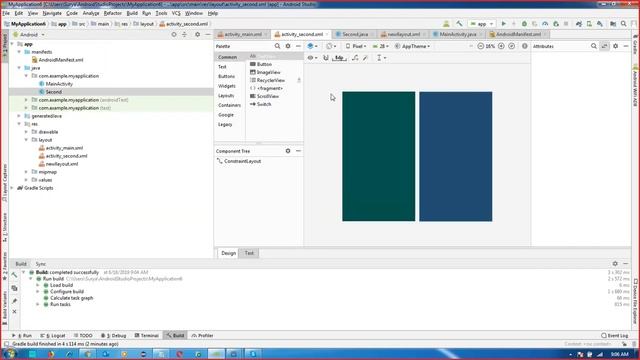The height and width of the screenshot is (360, 640).
Task: Select the Widgets palette category
Action: pos(227,86)
